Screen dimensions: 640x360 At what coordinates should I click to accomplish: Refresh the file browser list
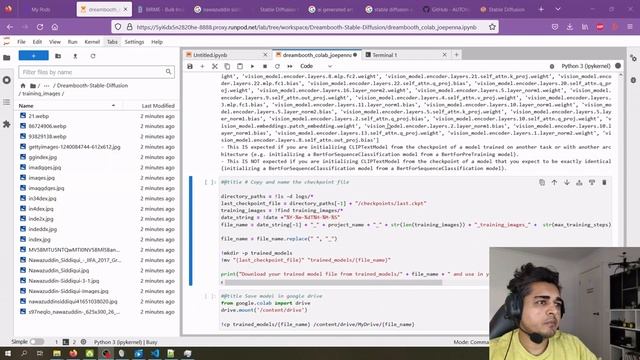coord(93,56)
